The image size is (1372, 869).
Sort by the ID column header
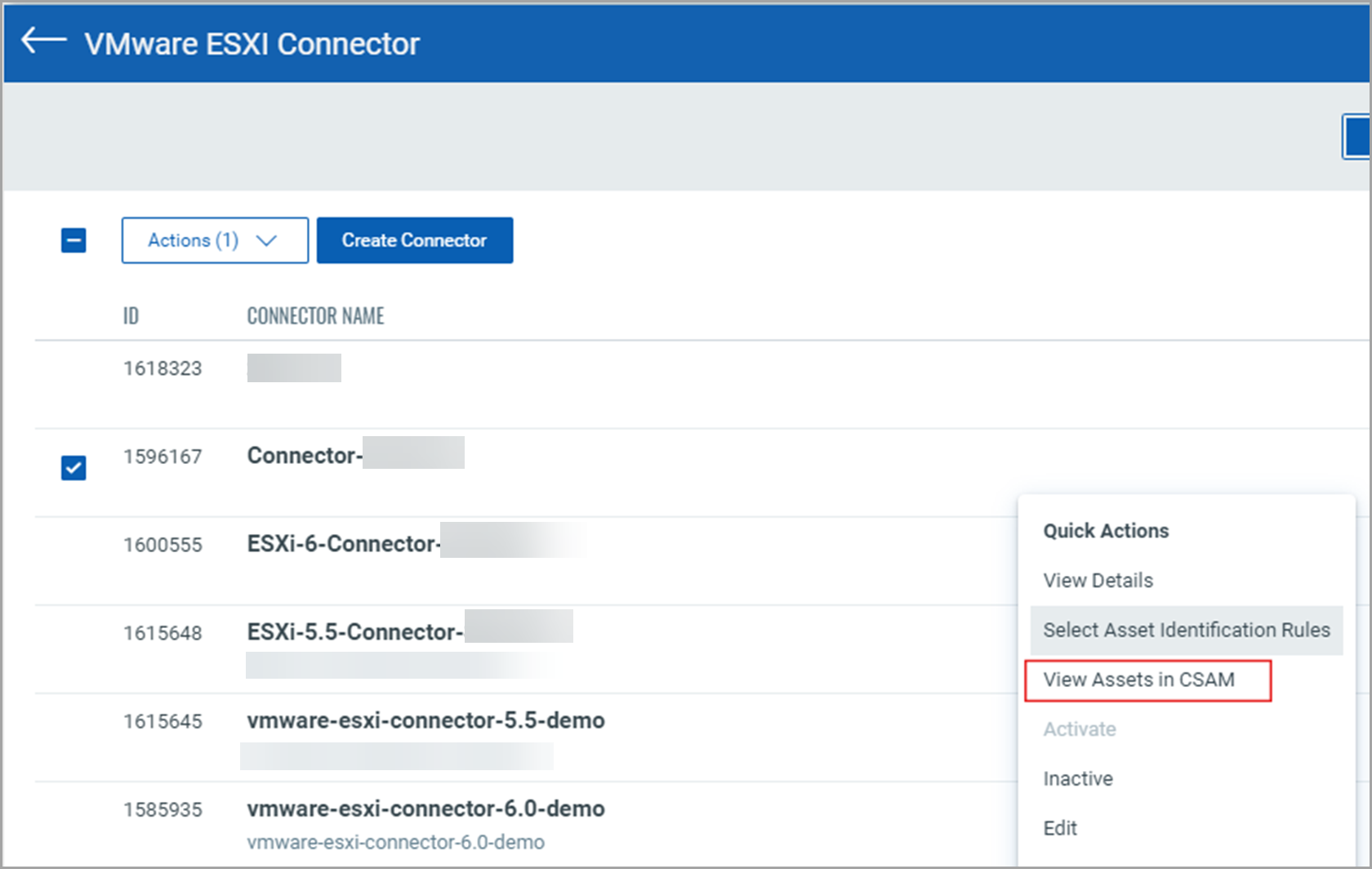tap(131, 316)
